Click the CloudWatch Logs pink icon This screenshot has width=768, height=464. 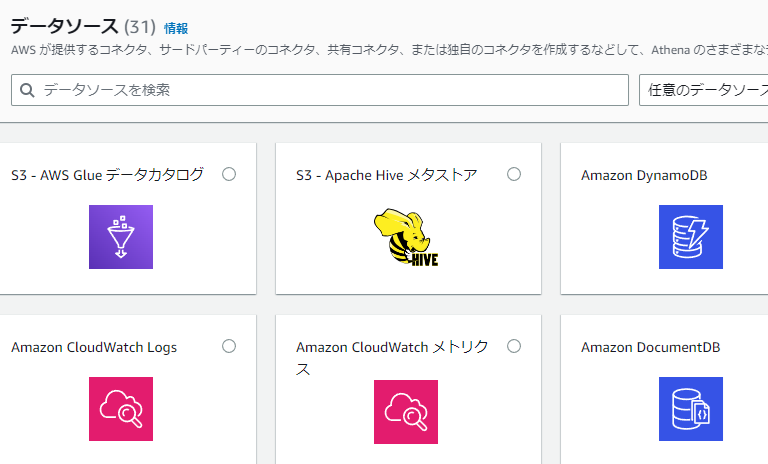pos(121,409)
